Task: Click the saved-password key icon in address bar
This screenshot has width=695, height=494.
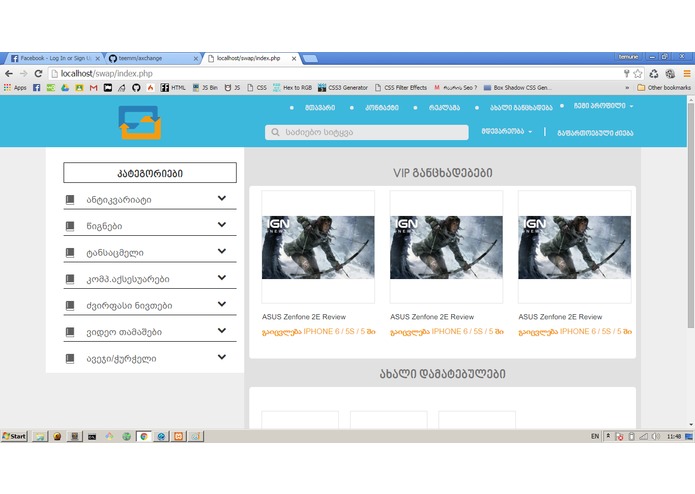Action: [626, 74]
